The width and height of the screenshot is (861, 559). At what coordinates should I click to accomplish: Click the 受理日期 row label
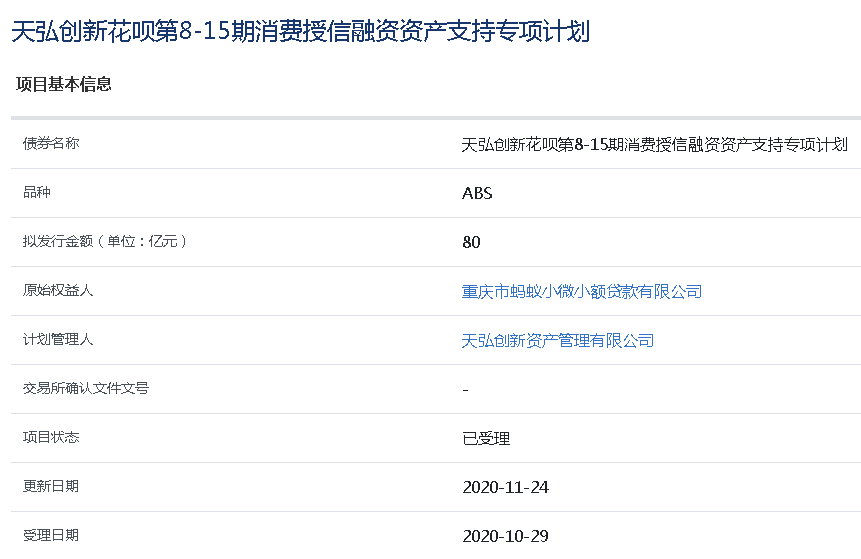coord(51,535)
